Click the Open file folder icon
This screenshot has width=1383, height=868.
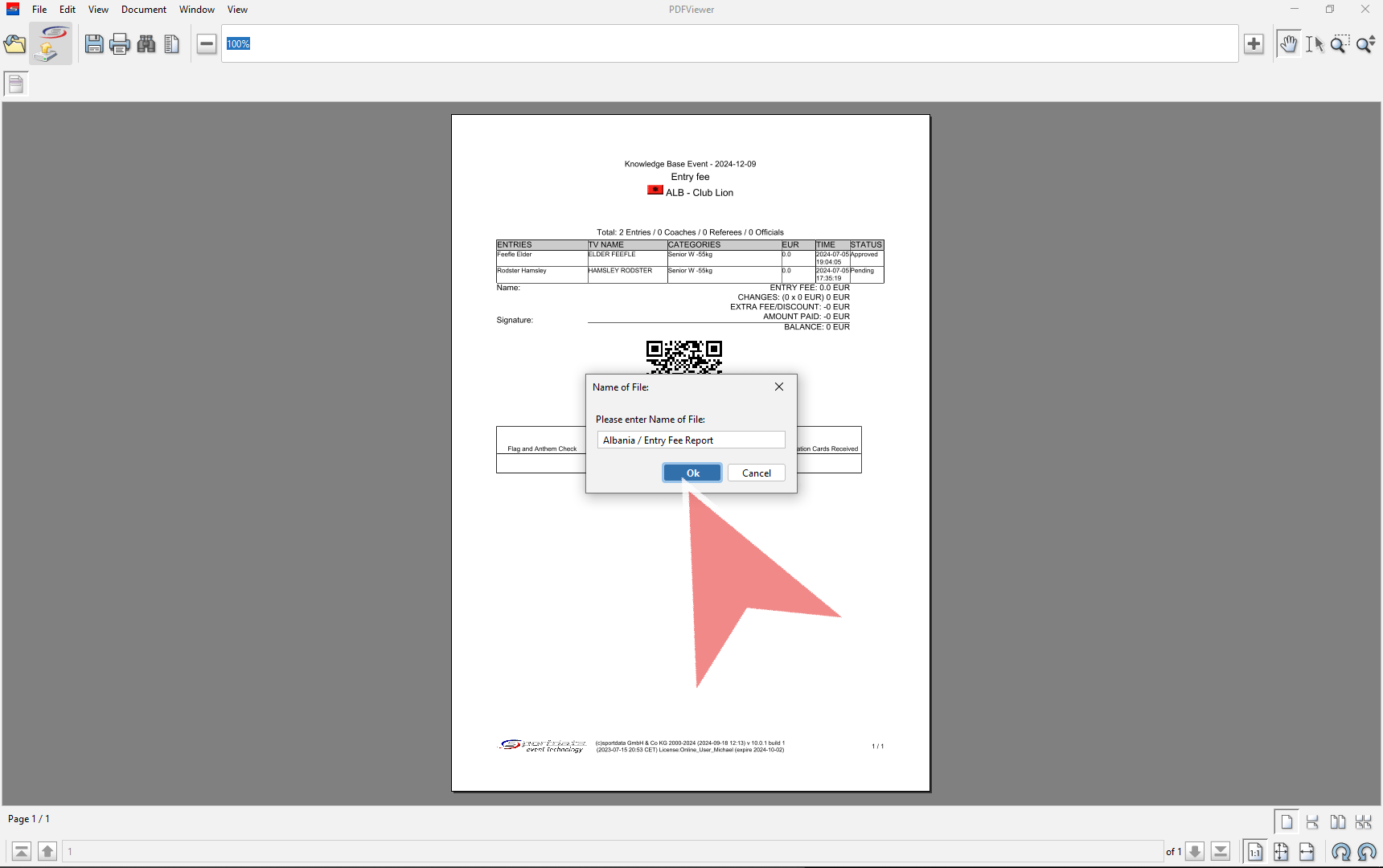14,44
